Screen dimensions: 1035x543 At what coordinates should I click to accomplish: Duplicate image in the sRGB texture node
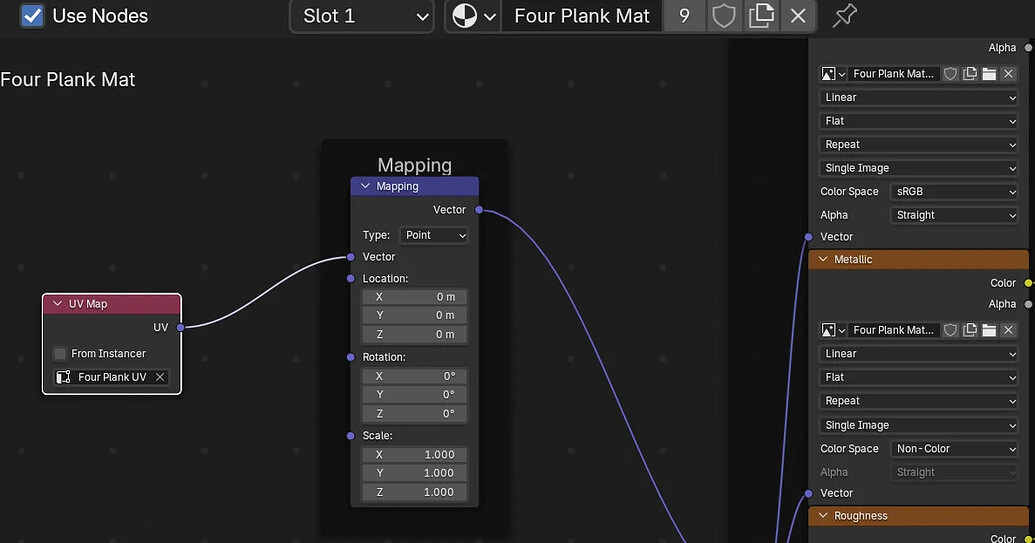pyautogui.click(x=970, y=74)
